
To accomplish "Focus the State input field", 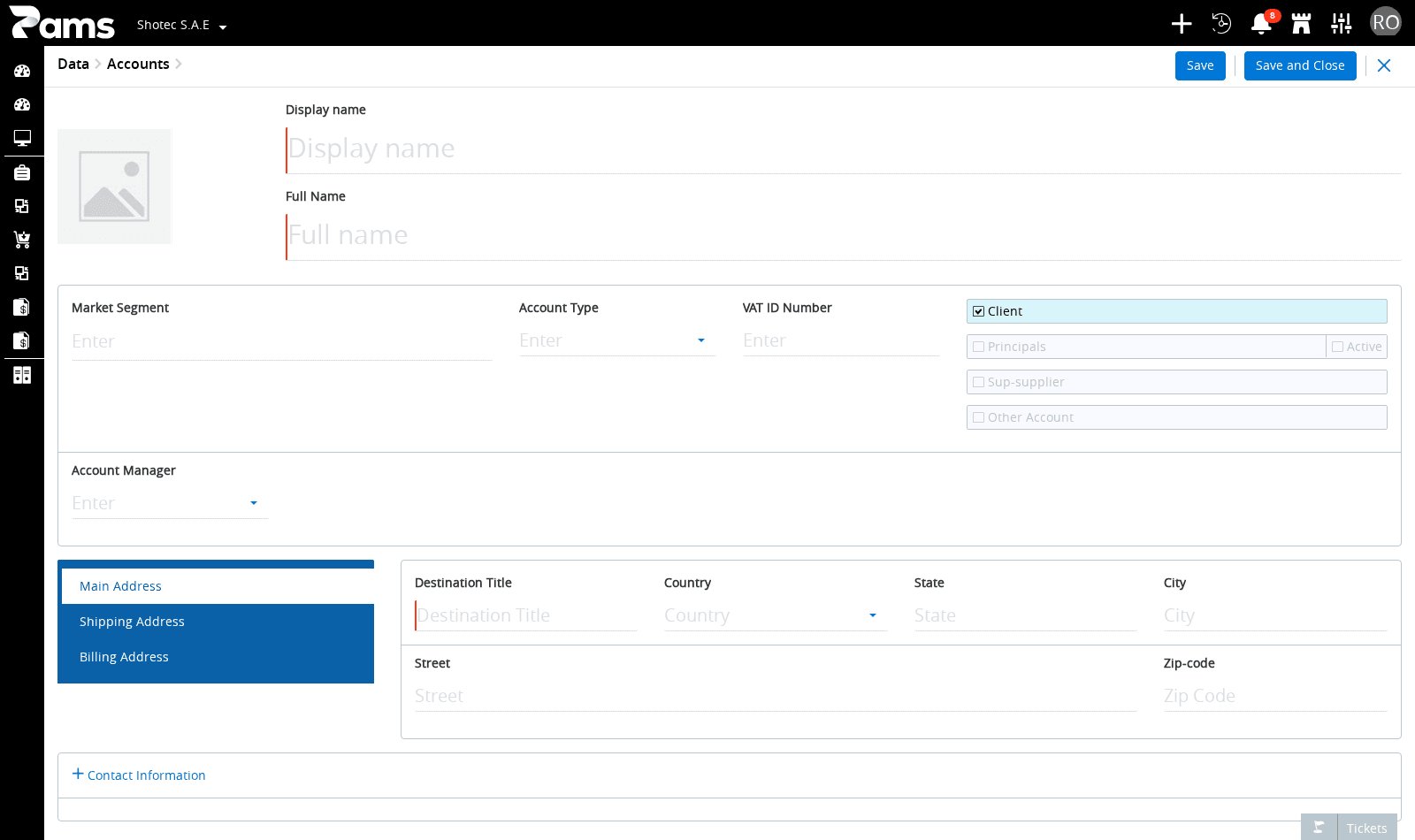I will point(1025,615).
